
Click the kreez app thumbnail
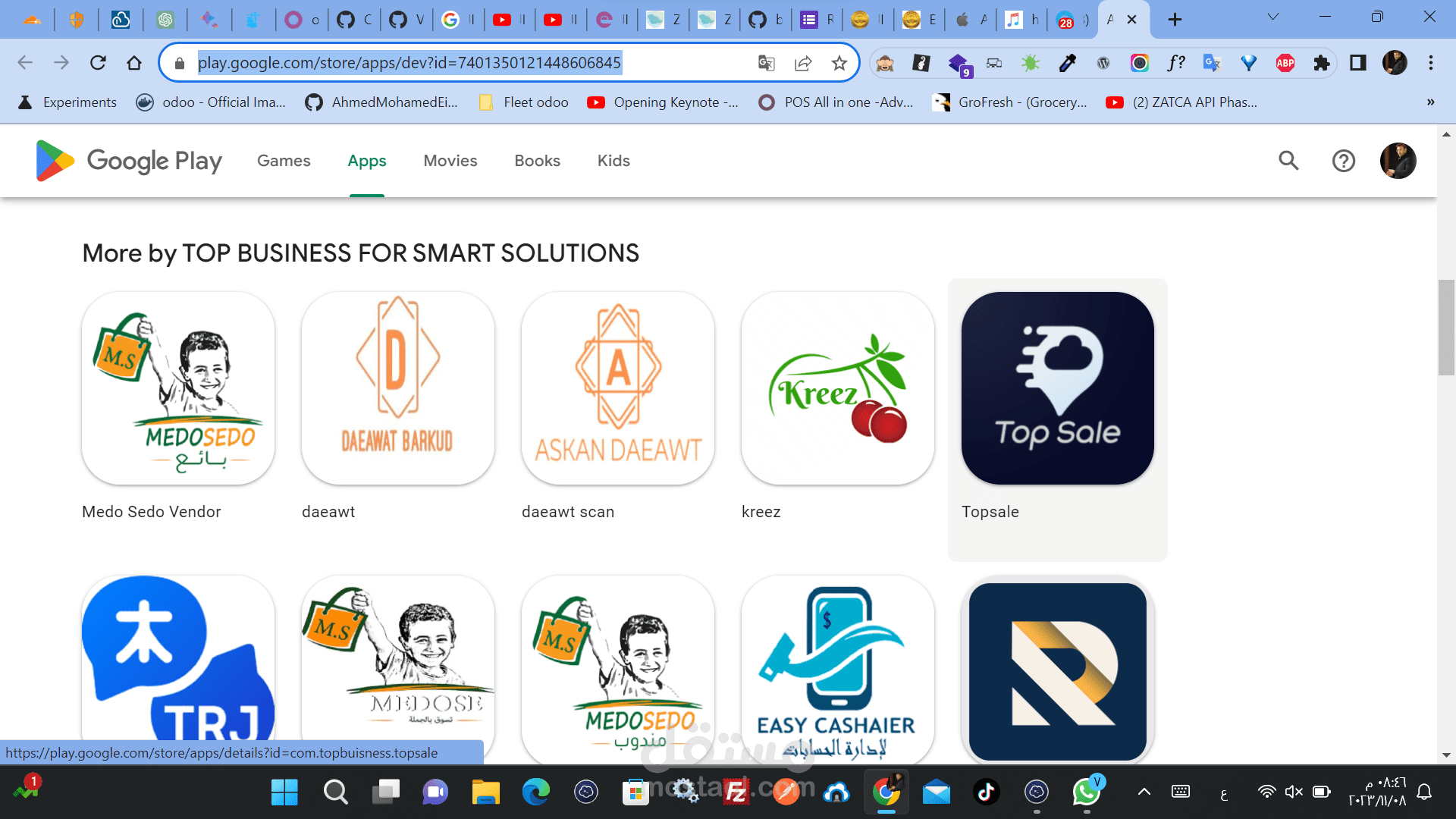tap(837, 388)
